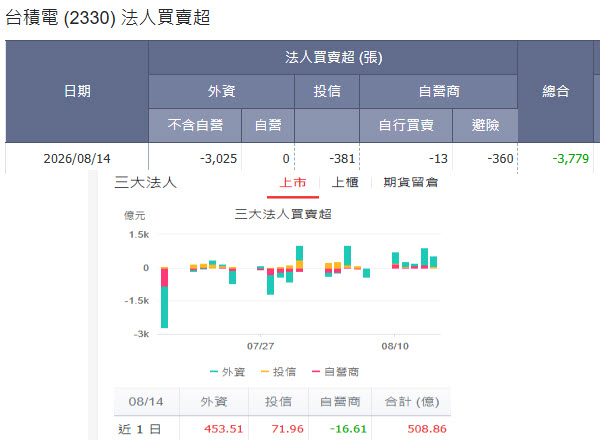
Task: Click the 法人買賣超 (張) header
Action: click(333, 57)
